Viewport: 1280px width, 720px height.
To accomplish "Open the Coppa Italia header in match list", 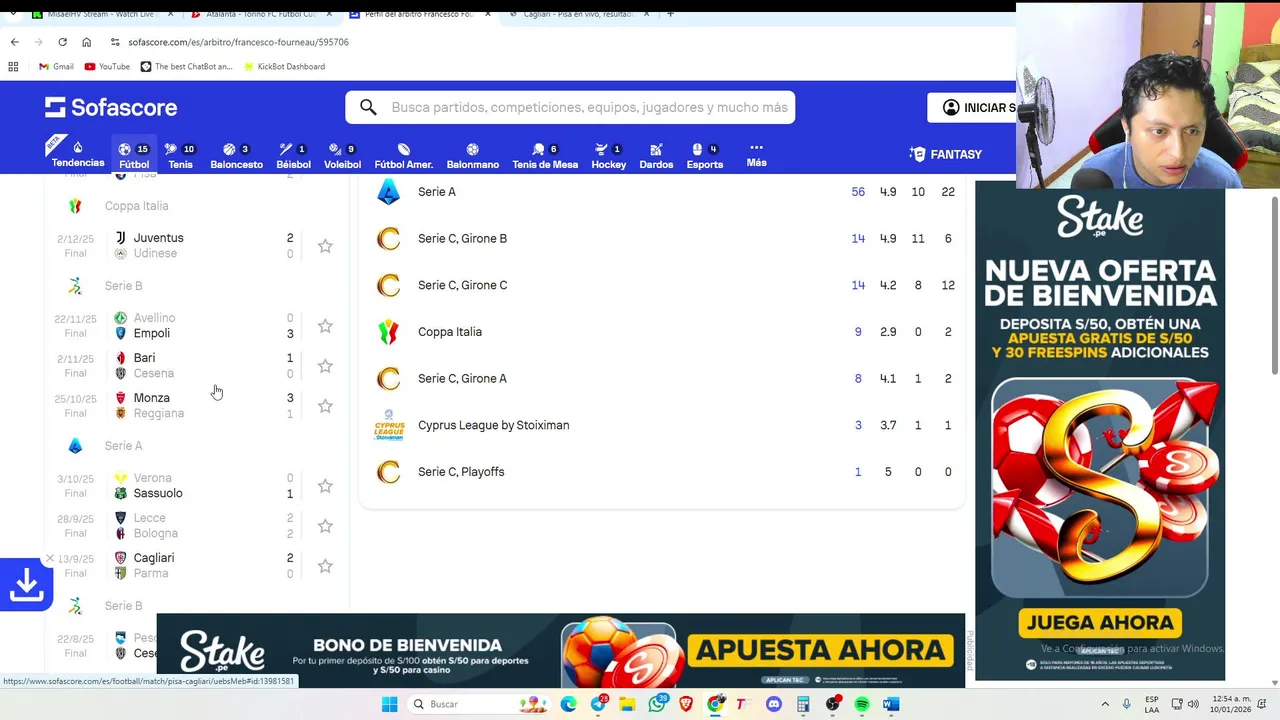I will pyautogui.click(x=136, y=206).
